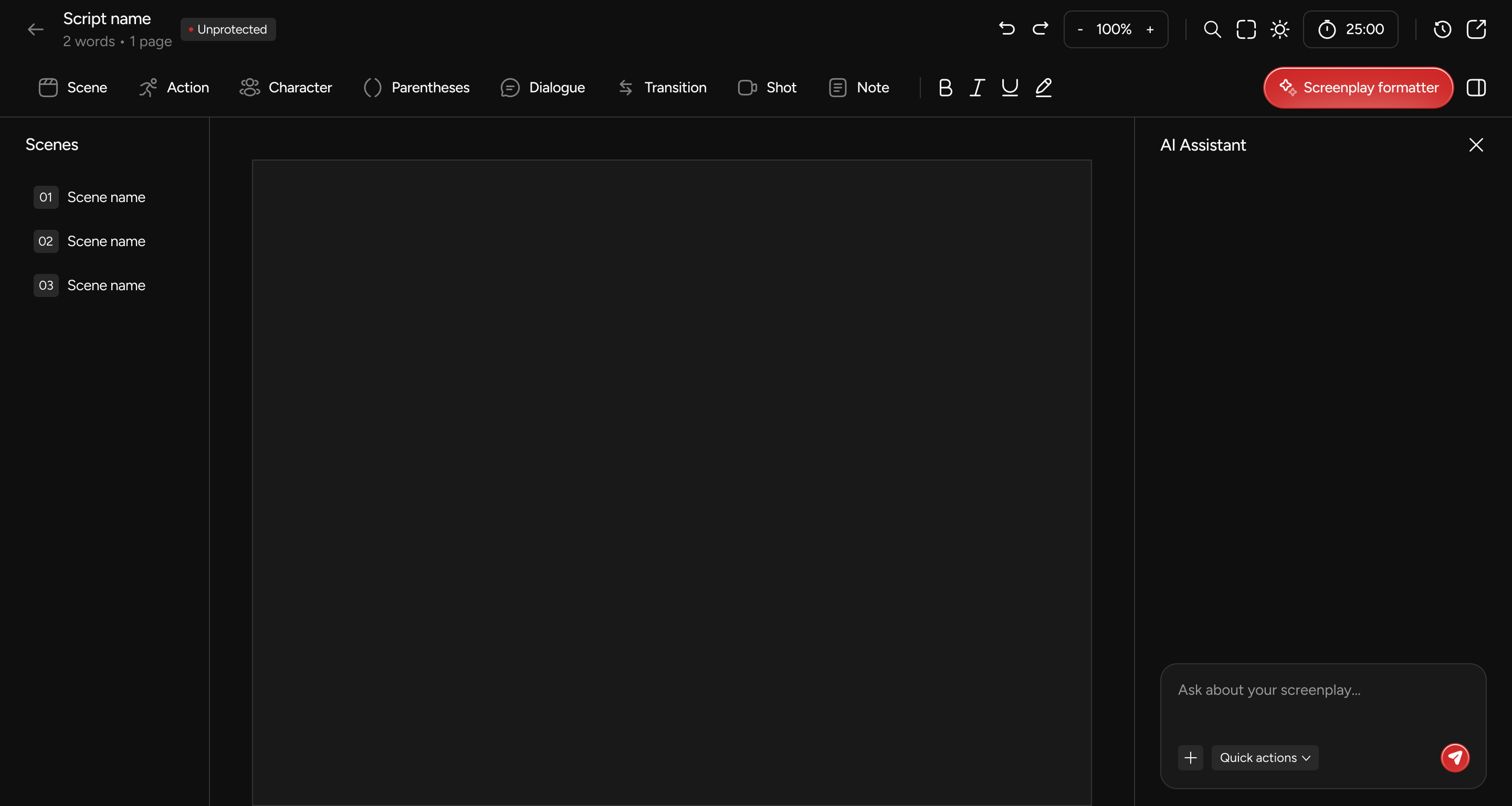Toggle light theme with the sun icon
1512x806 pixels.
[1279, 29]
